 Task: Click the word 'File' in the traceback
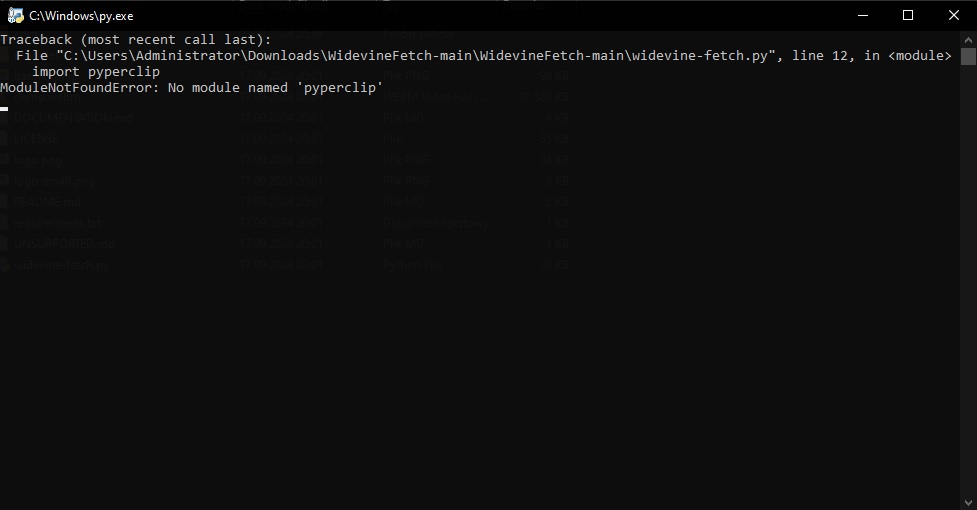coord(32,56)
